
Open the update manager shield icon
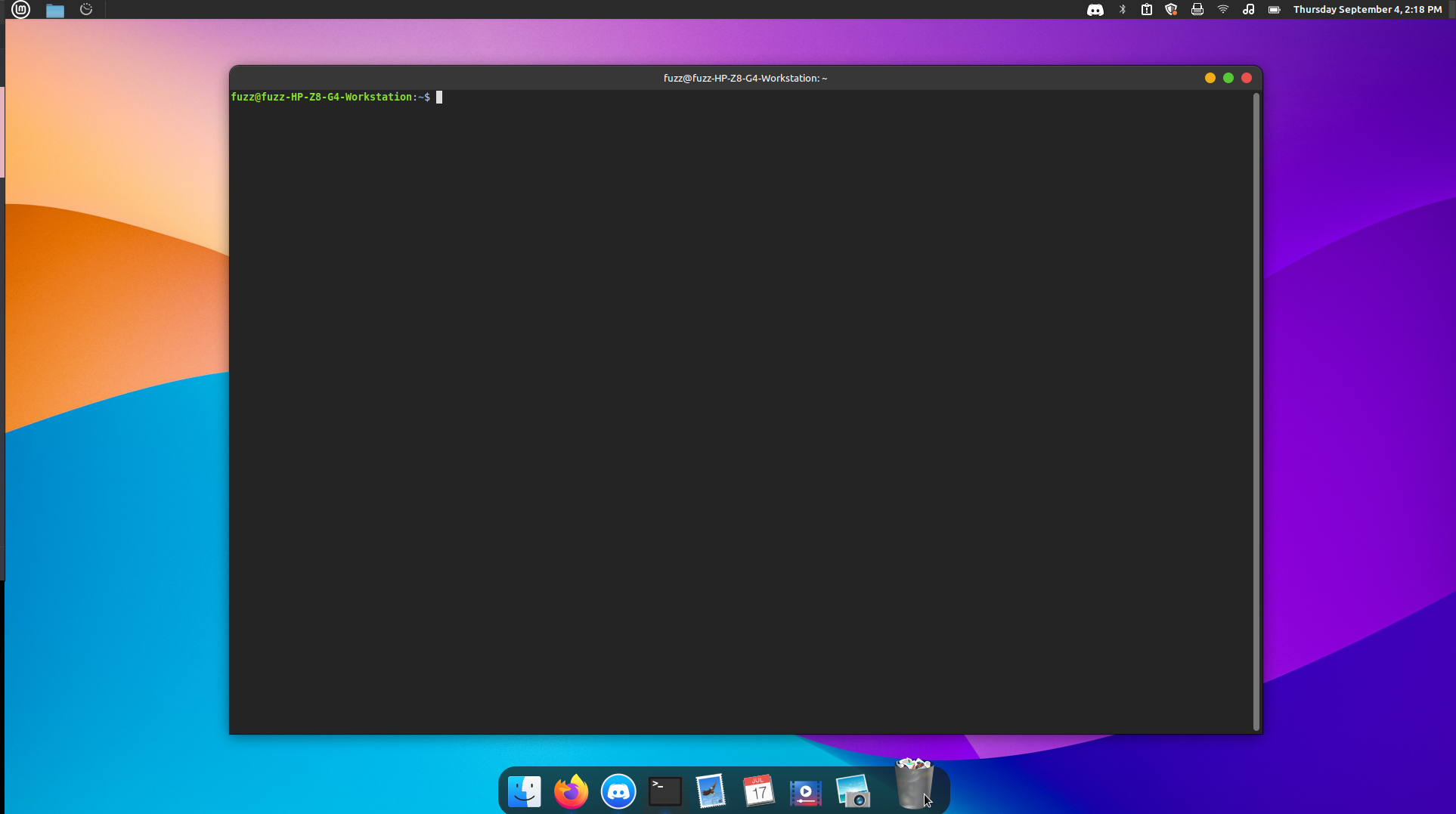(1172, 10)
